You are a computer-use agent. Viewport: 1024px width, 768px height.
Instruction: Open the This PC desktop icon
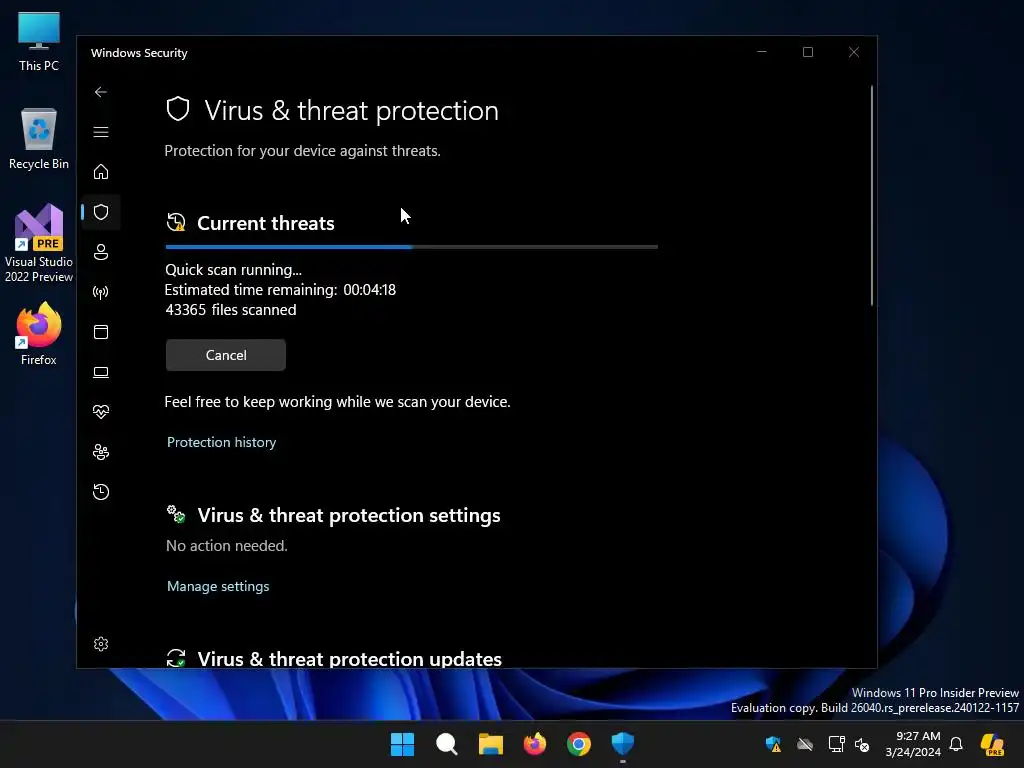39,41
